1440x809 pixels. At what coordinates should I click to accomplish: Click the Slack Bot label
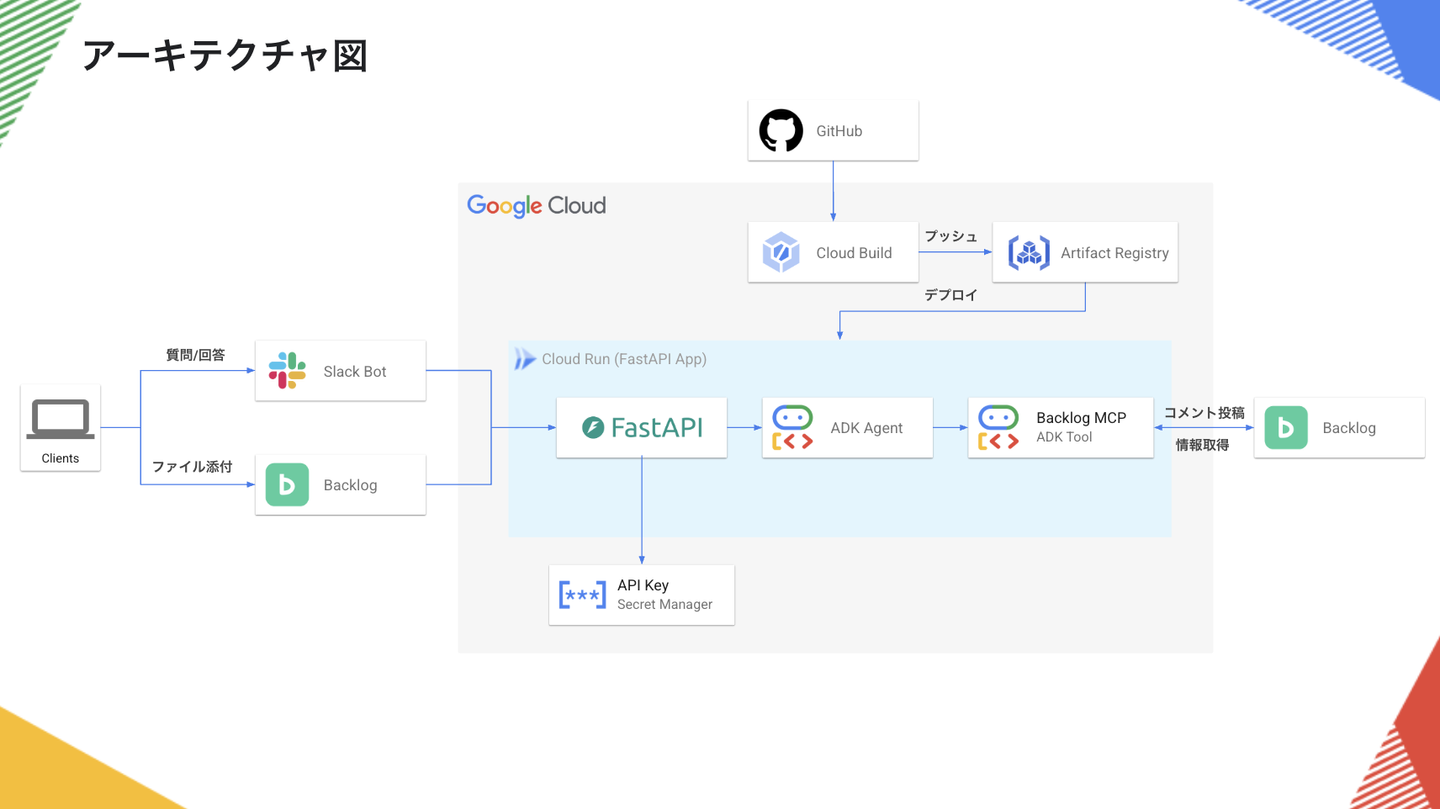tap(355, 371)
